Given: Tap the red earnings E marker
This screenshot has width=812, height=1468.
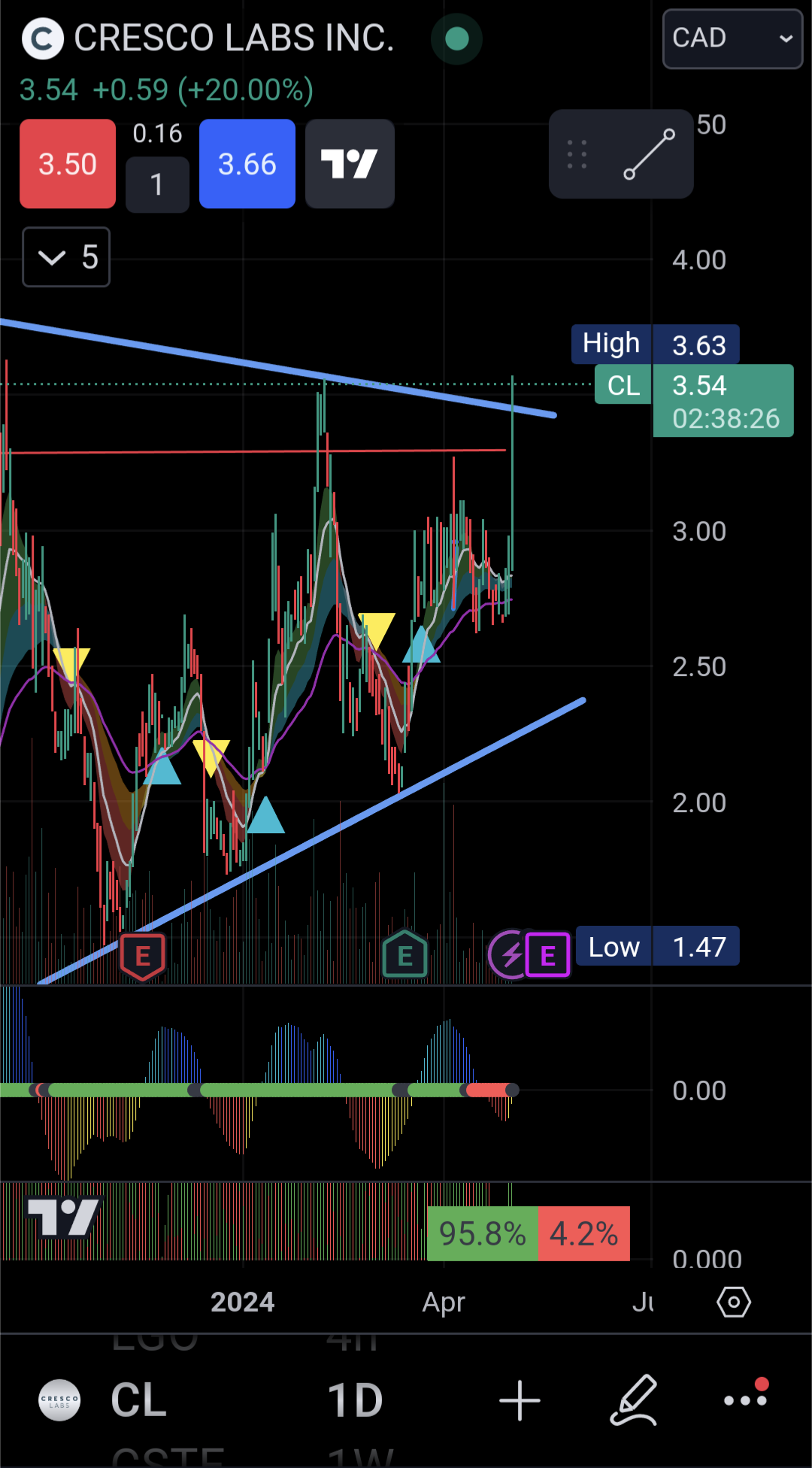Looking at the screenshot, I should [x=142, y=957].
